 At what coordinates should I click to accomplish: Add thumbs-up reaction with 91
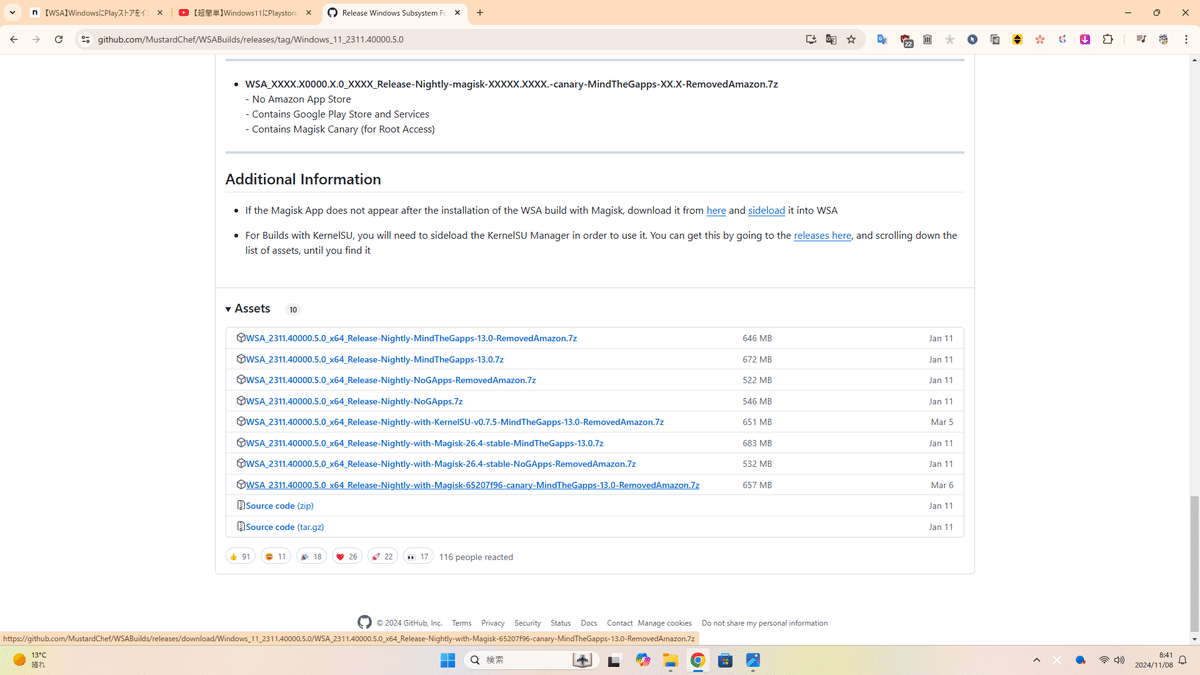240,556
